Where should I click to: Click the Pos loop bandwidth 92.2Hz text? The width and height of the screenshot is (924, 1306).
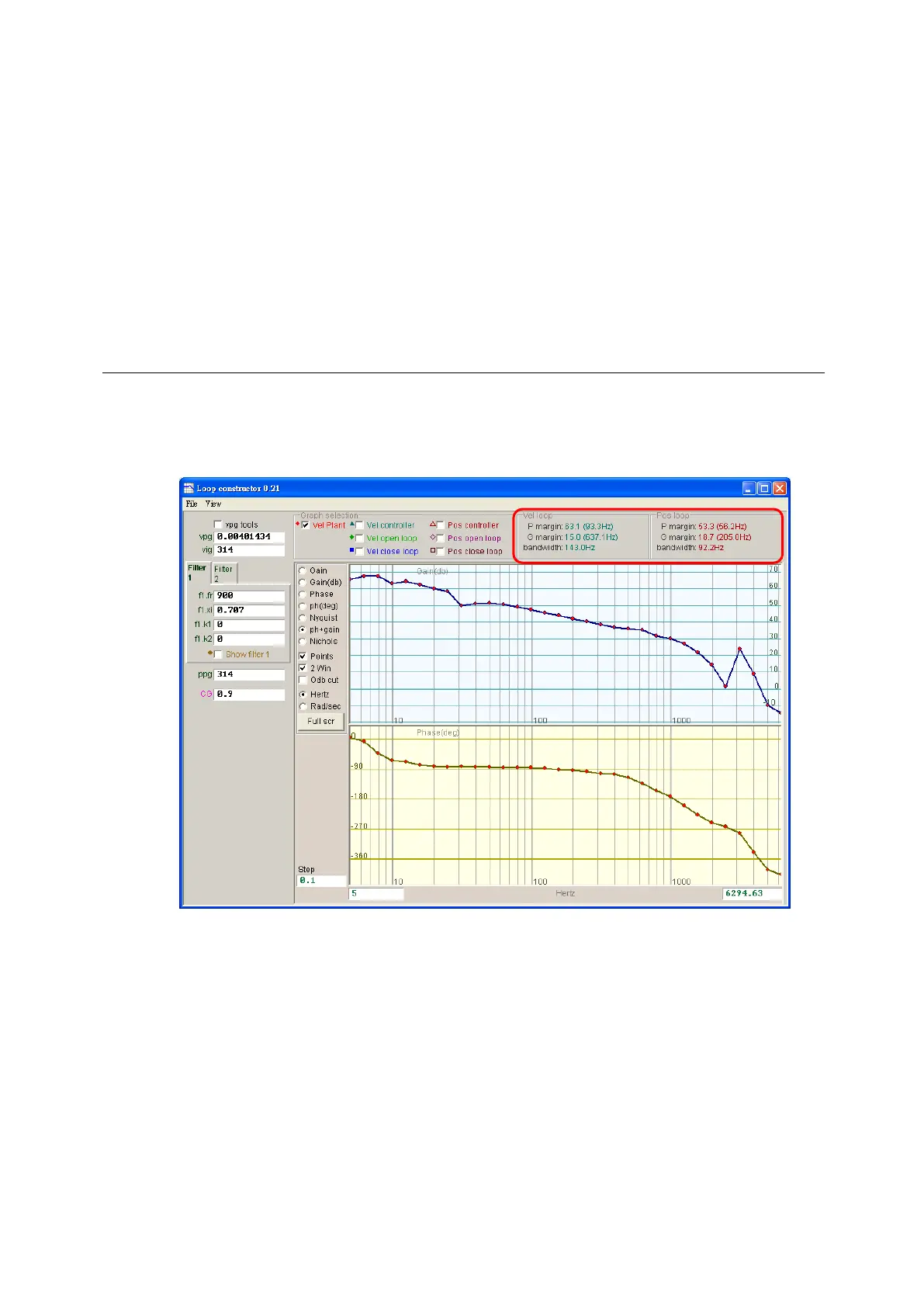(x=690, y=548)
